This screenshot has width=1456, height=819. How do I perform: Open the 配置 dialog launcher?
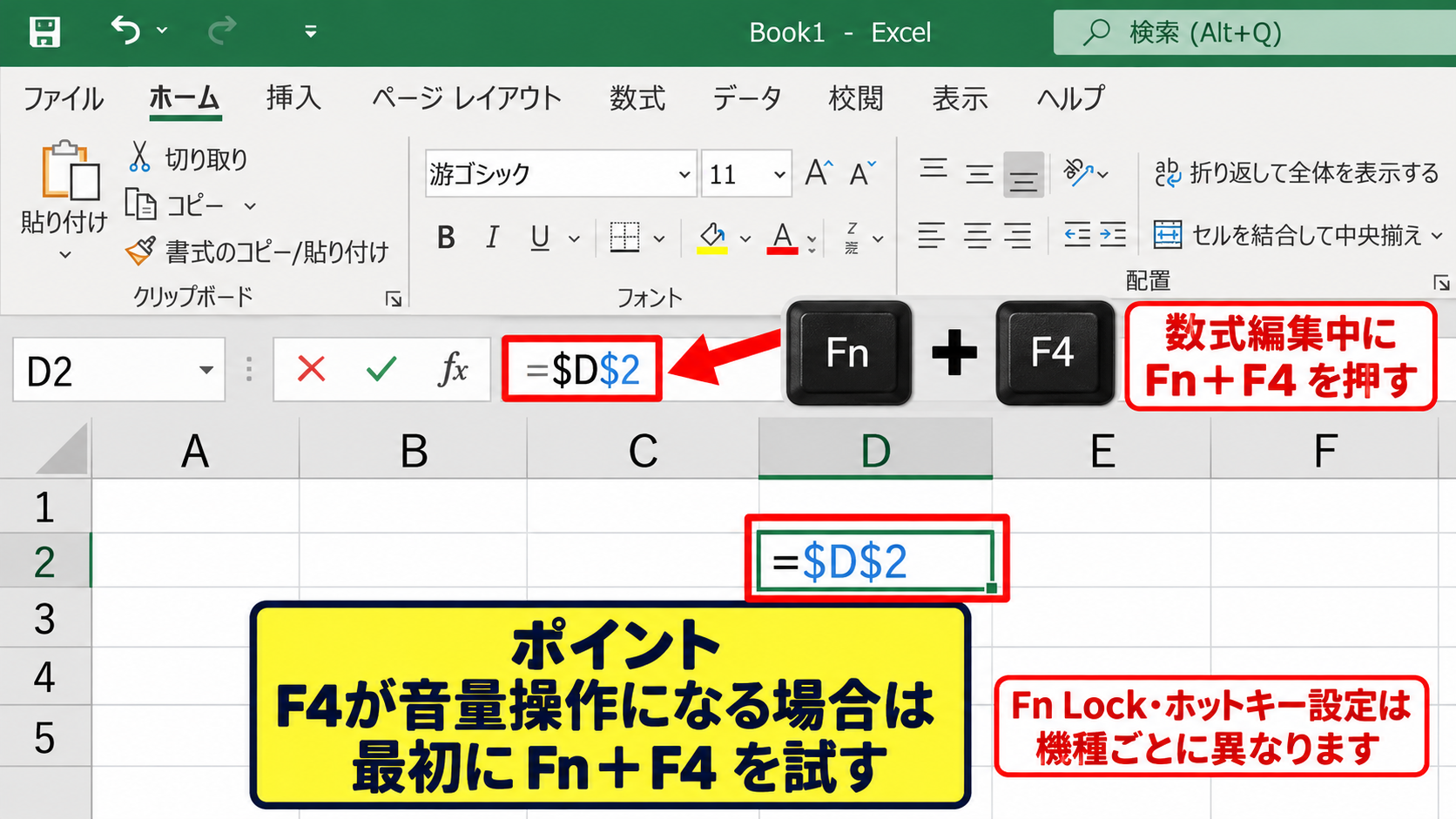click(1441, 283)
